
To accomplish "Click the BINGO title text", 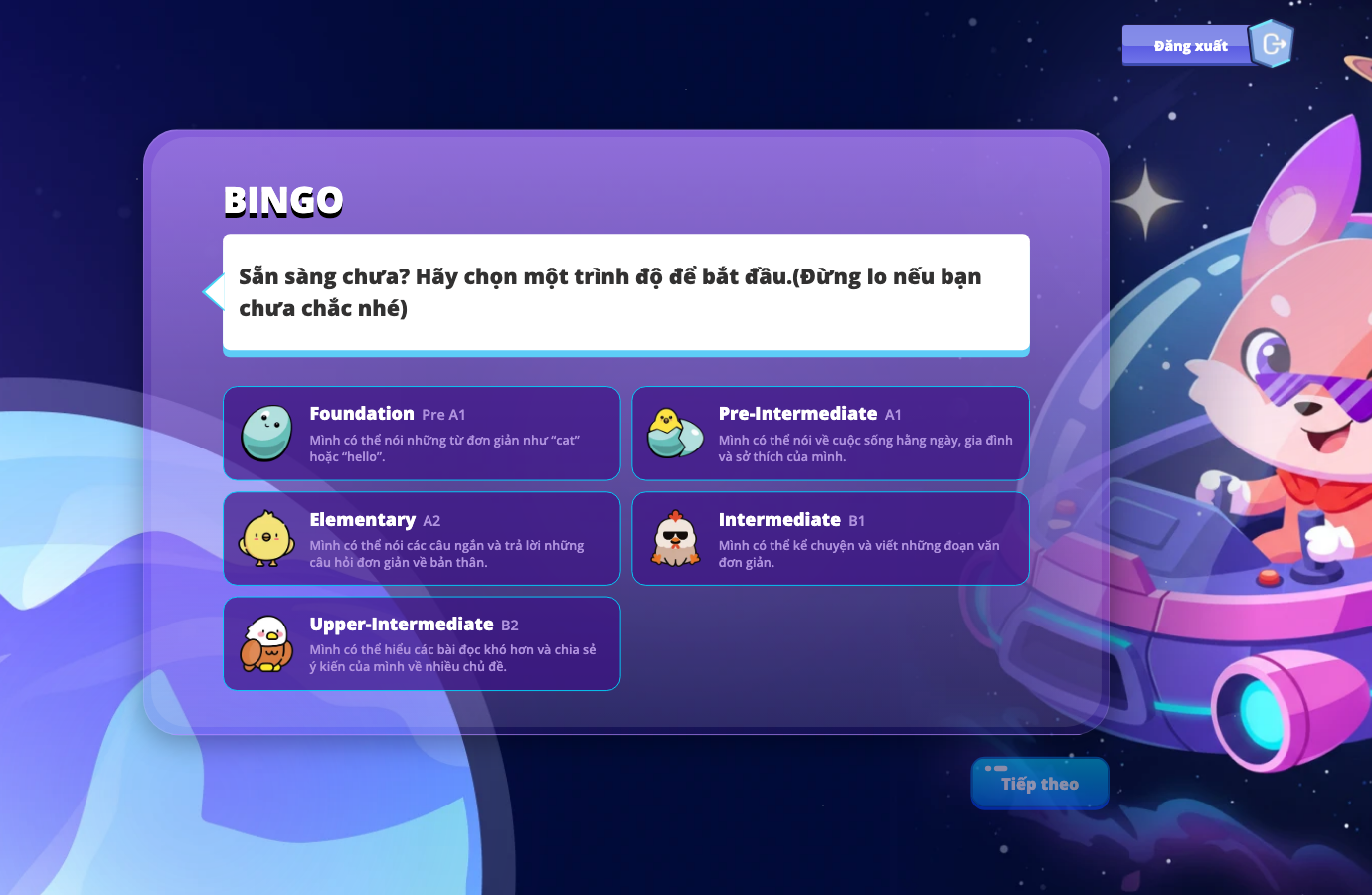I will coord(283,201).
